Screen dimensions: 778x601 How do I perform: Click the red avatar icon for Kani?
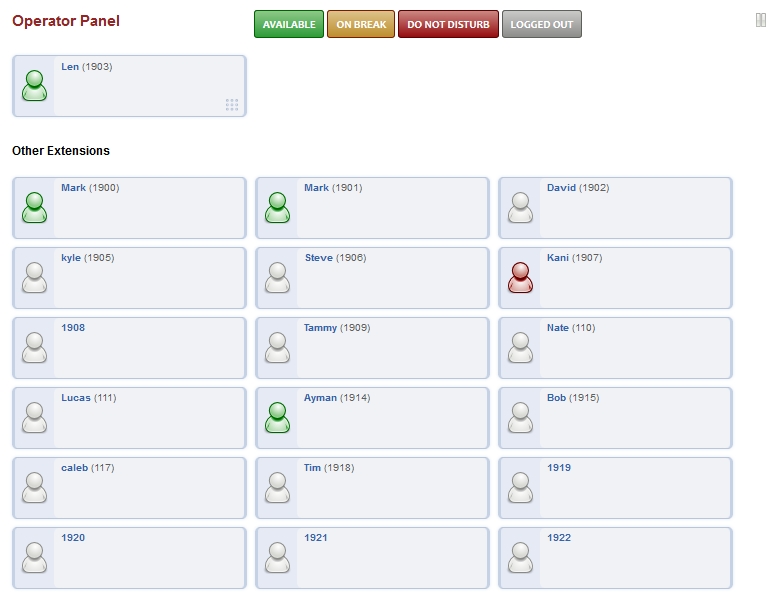pos(520,277)
